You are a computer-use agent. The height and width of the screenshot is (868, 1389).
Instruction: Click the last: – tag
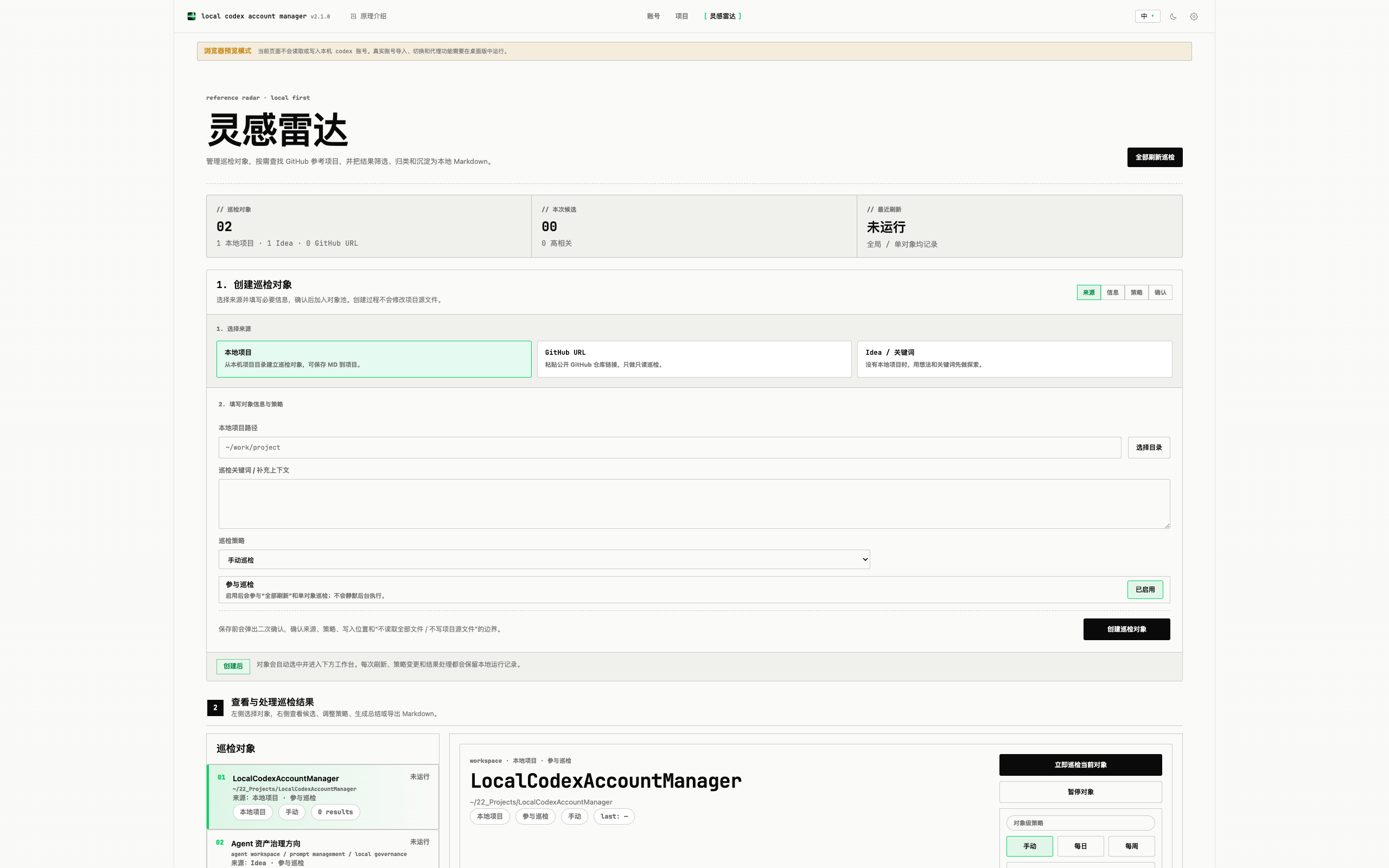pyautogui.click(x=614, y=816)
